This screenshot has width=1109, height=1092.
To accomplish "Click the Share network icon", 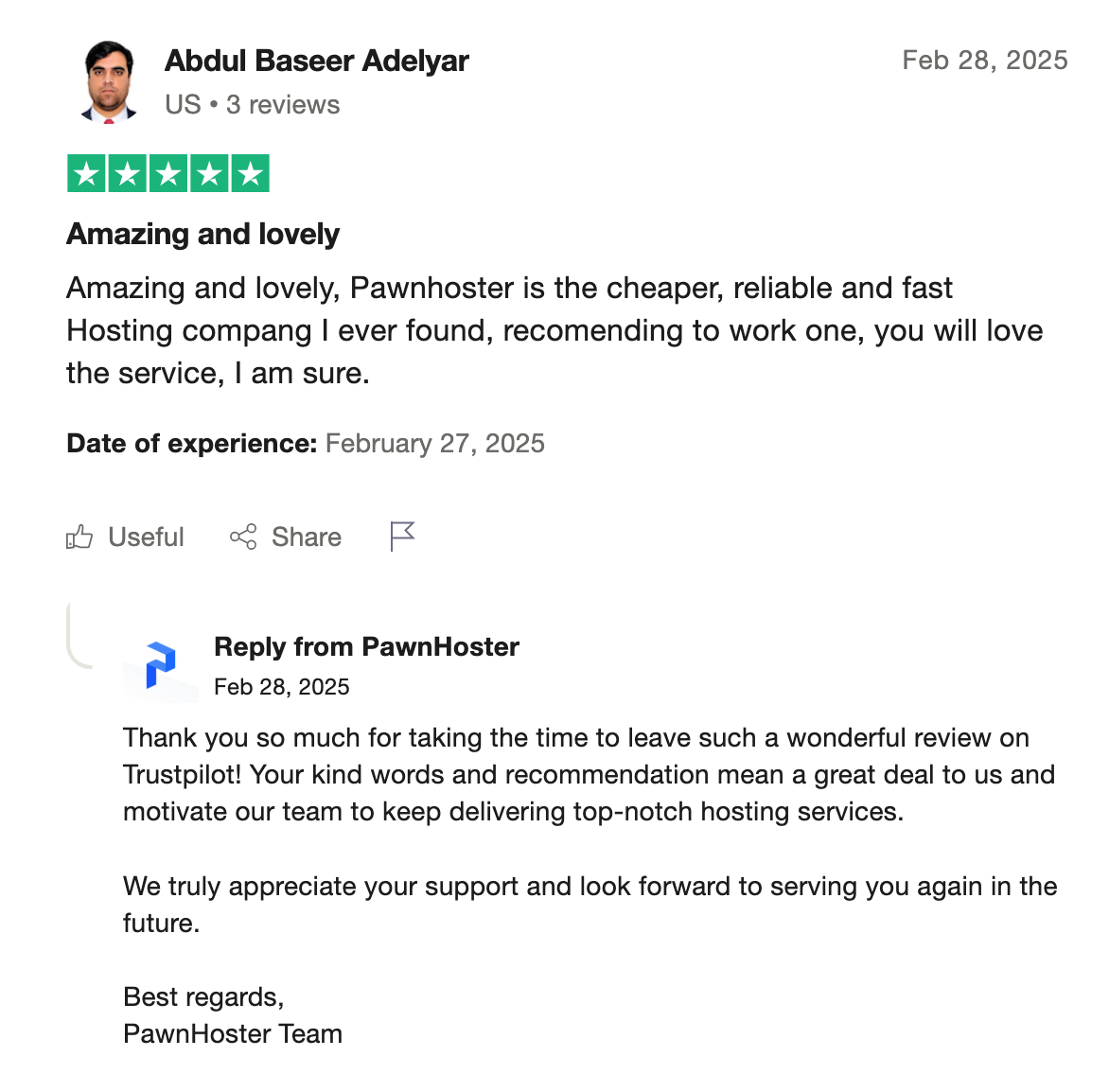I will [243, 537].
